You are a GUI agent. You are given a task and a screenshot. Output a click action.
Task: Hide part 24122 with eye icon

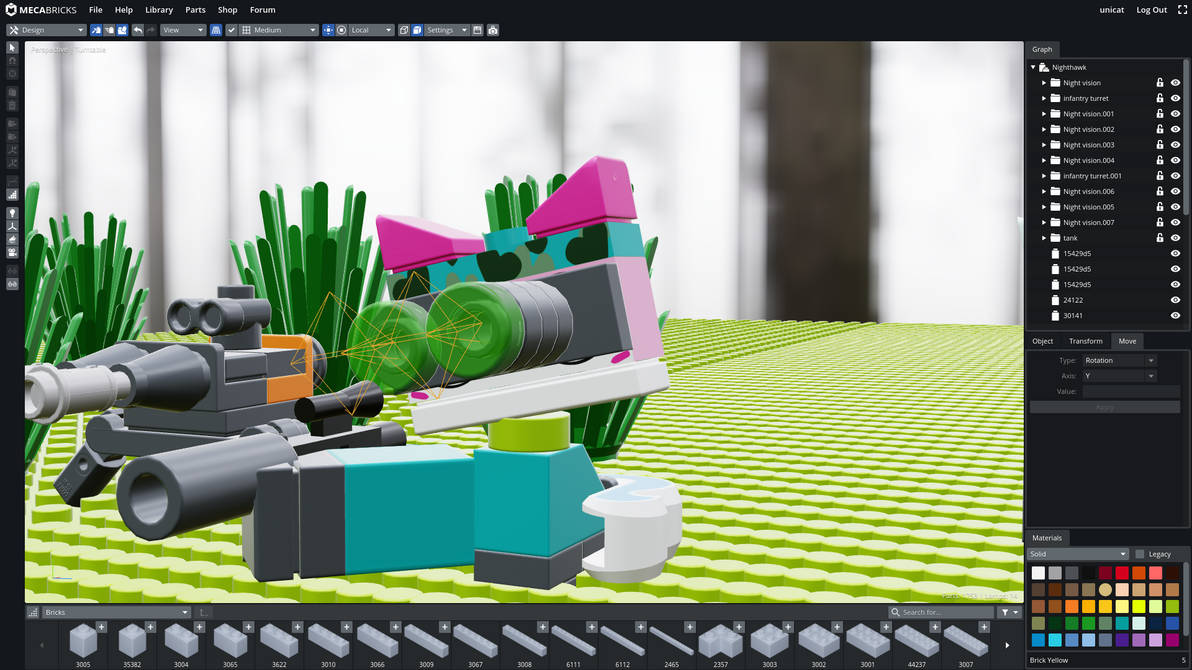[x=1175, y=300]
